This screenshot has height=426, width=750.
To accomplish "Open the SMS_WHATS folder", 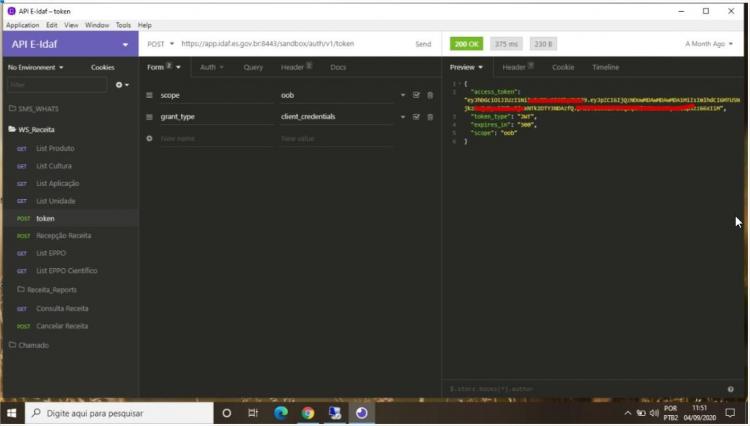I will (x=34, y=109).
